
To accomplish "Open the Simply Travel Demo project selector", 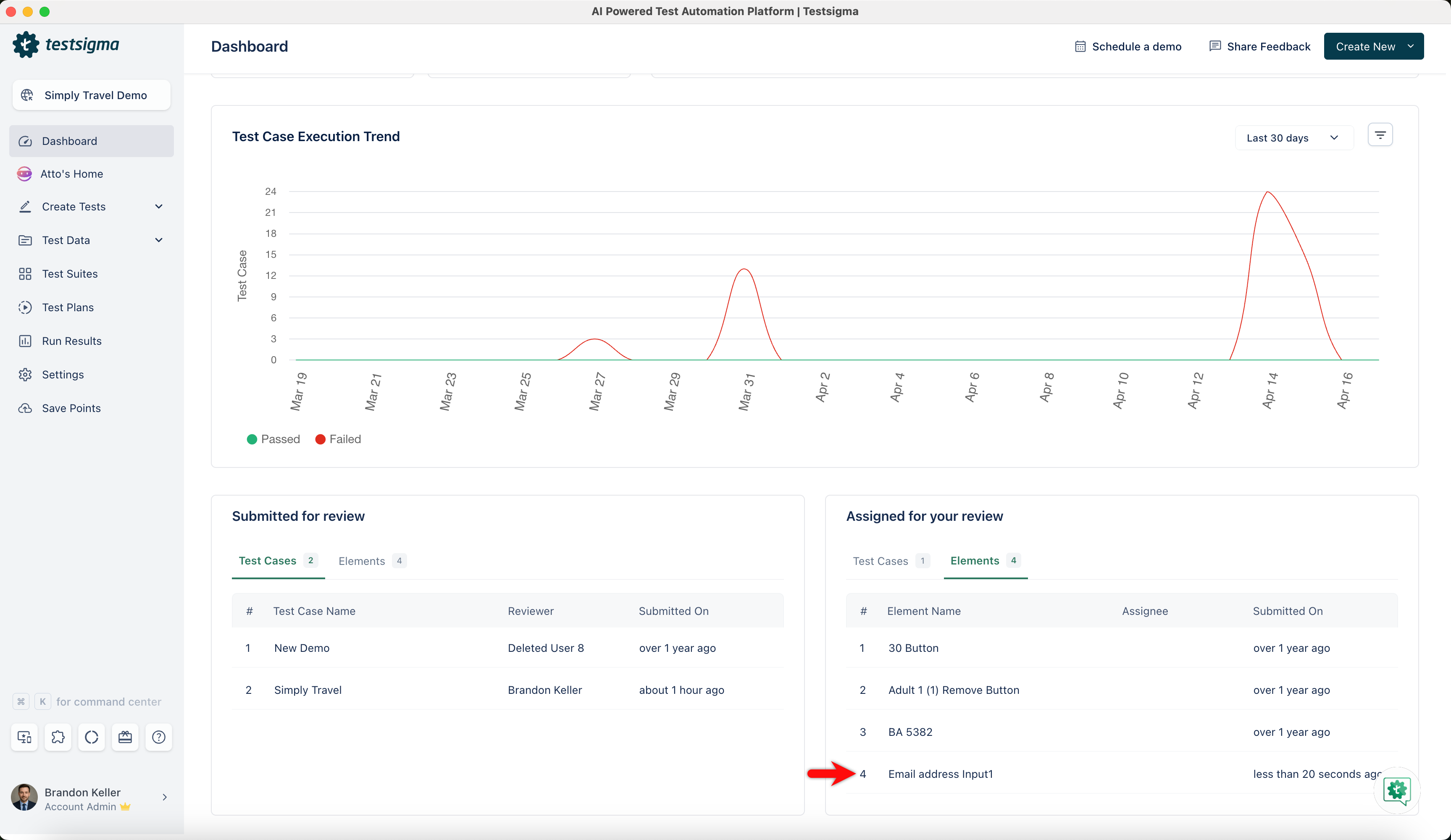I will 92,96.
